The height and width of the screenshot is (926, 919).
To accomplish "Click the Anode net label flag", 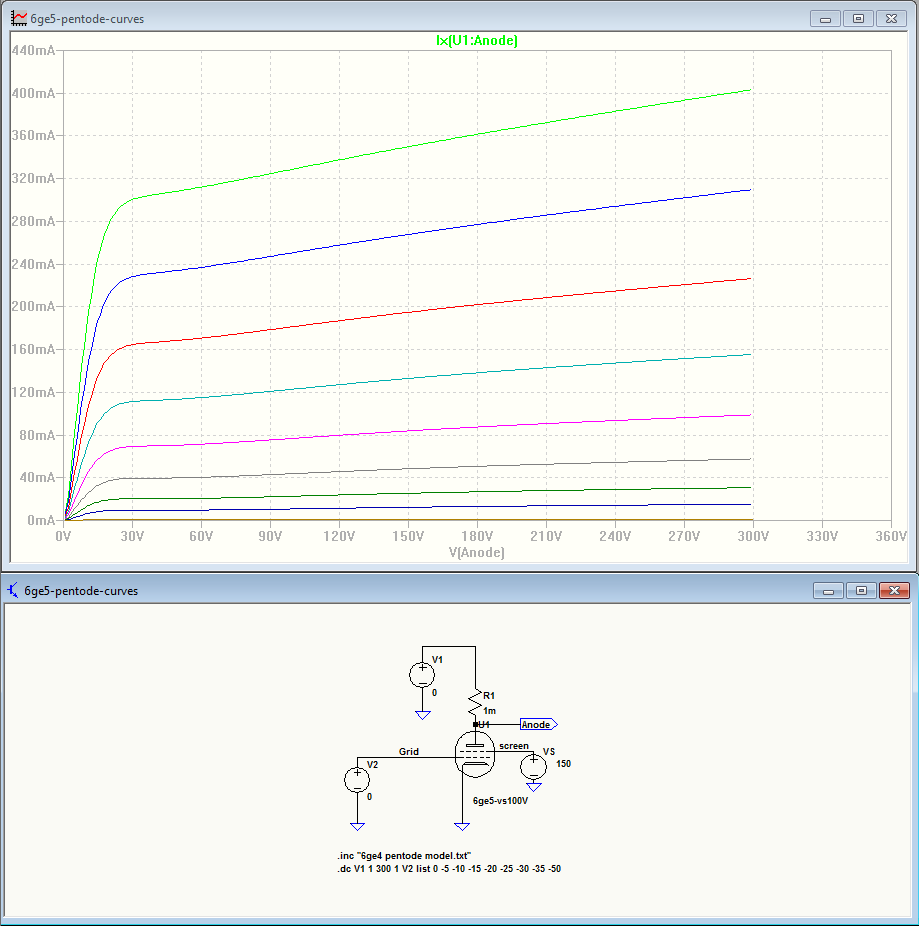I will [x=538, y=725].
